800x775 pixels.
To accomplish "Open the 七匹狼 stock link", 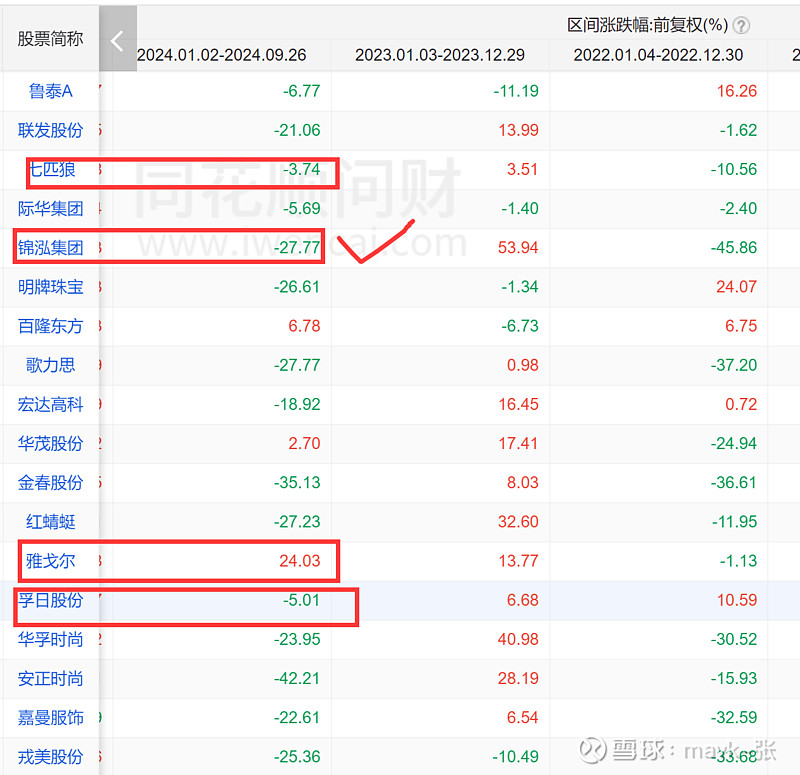I will 51,169.
